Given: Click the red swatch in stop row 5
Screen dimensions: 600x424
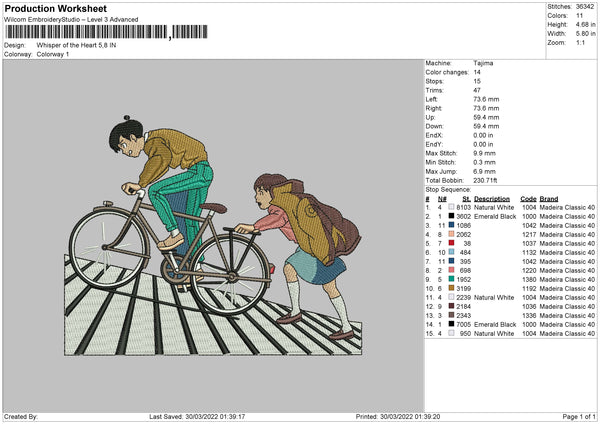Looking at the screenshot, I should 452,243.
